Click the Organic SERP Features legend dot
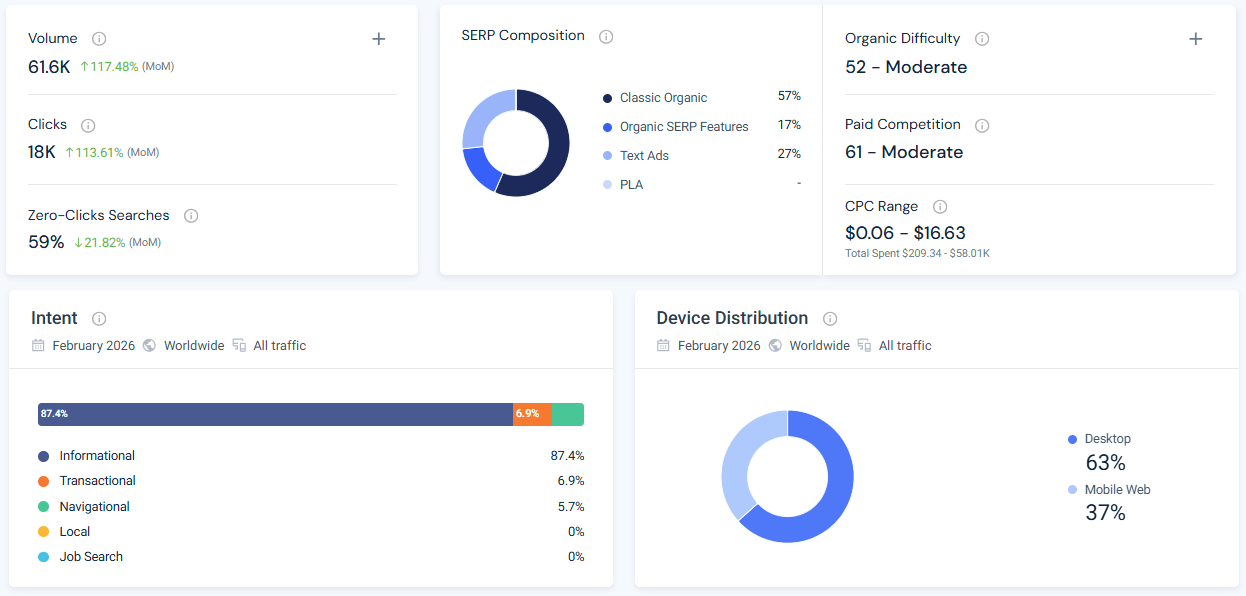This screenshot has height=596, width=1246. click(x=608, y=127)
